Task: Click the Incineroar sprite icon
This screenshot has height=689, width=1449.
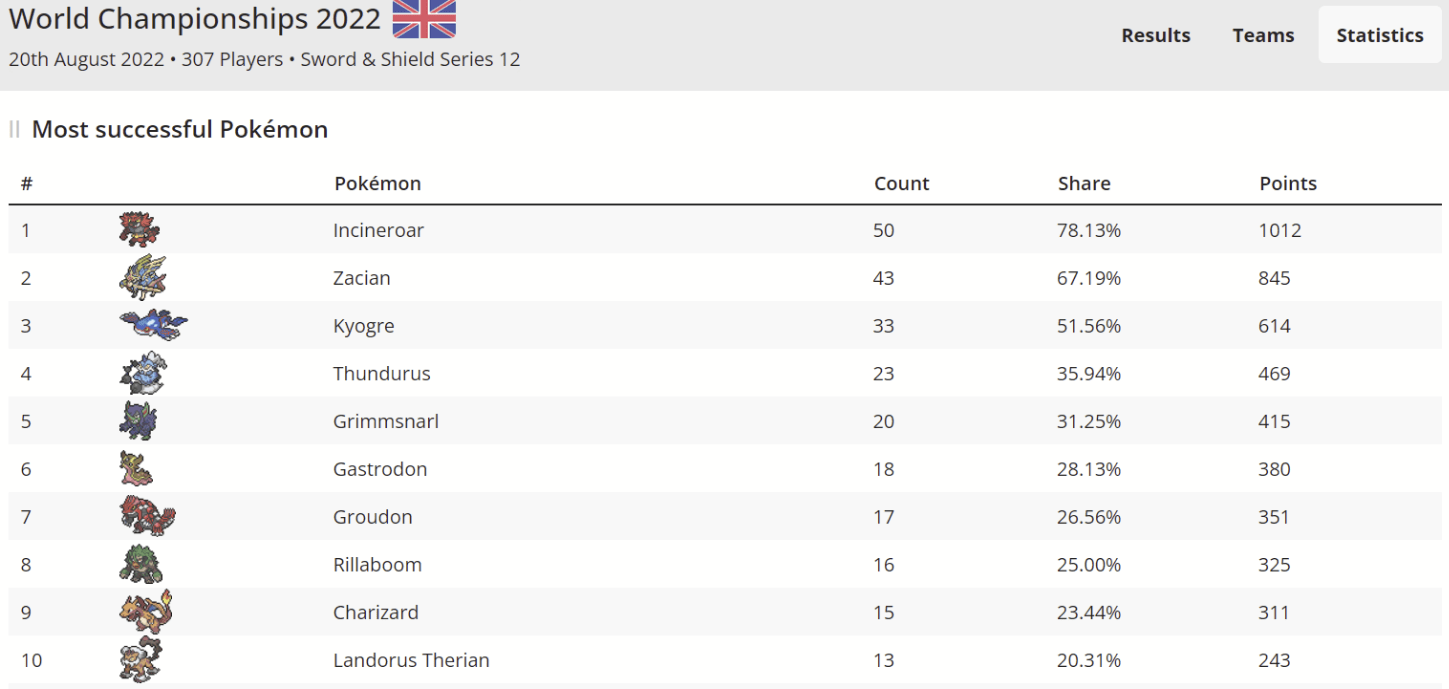Action: click(138, 229)
